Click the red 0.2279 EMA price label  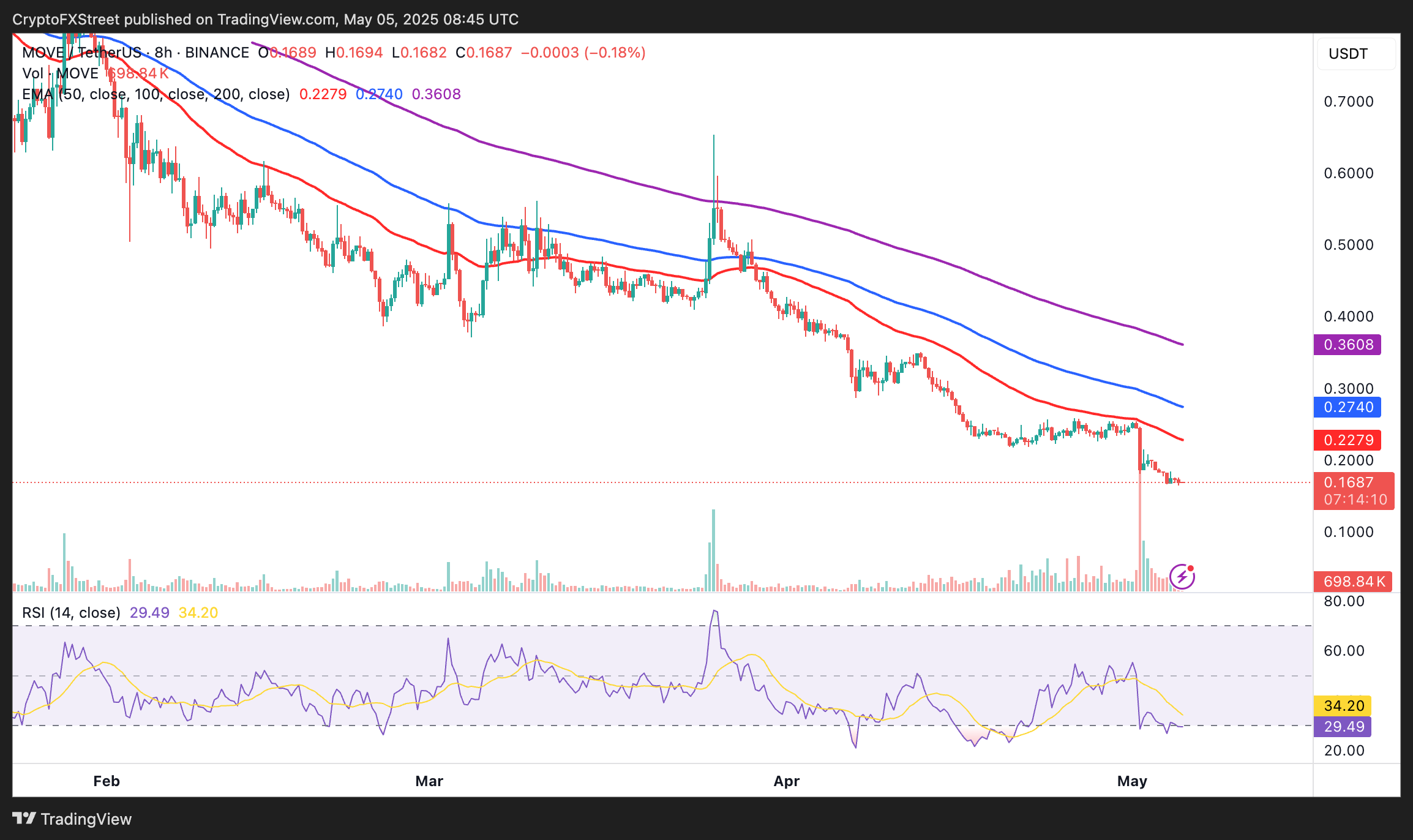[x=1347, y=440]
